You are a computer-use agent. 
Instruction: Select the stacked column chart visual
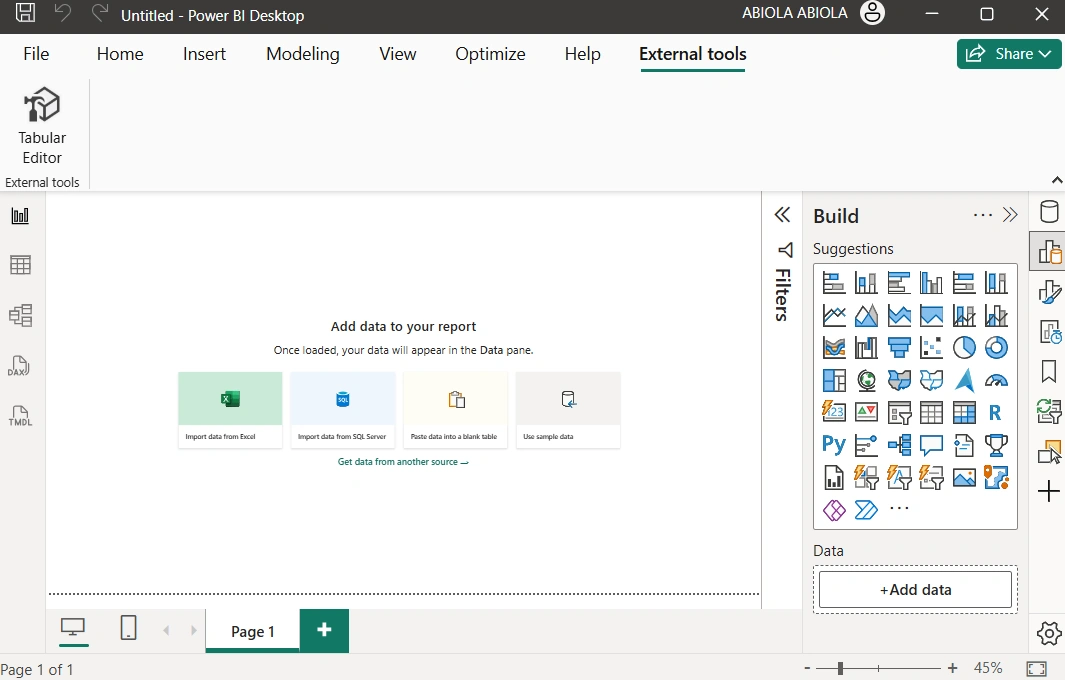click(x=866, y=283)
